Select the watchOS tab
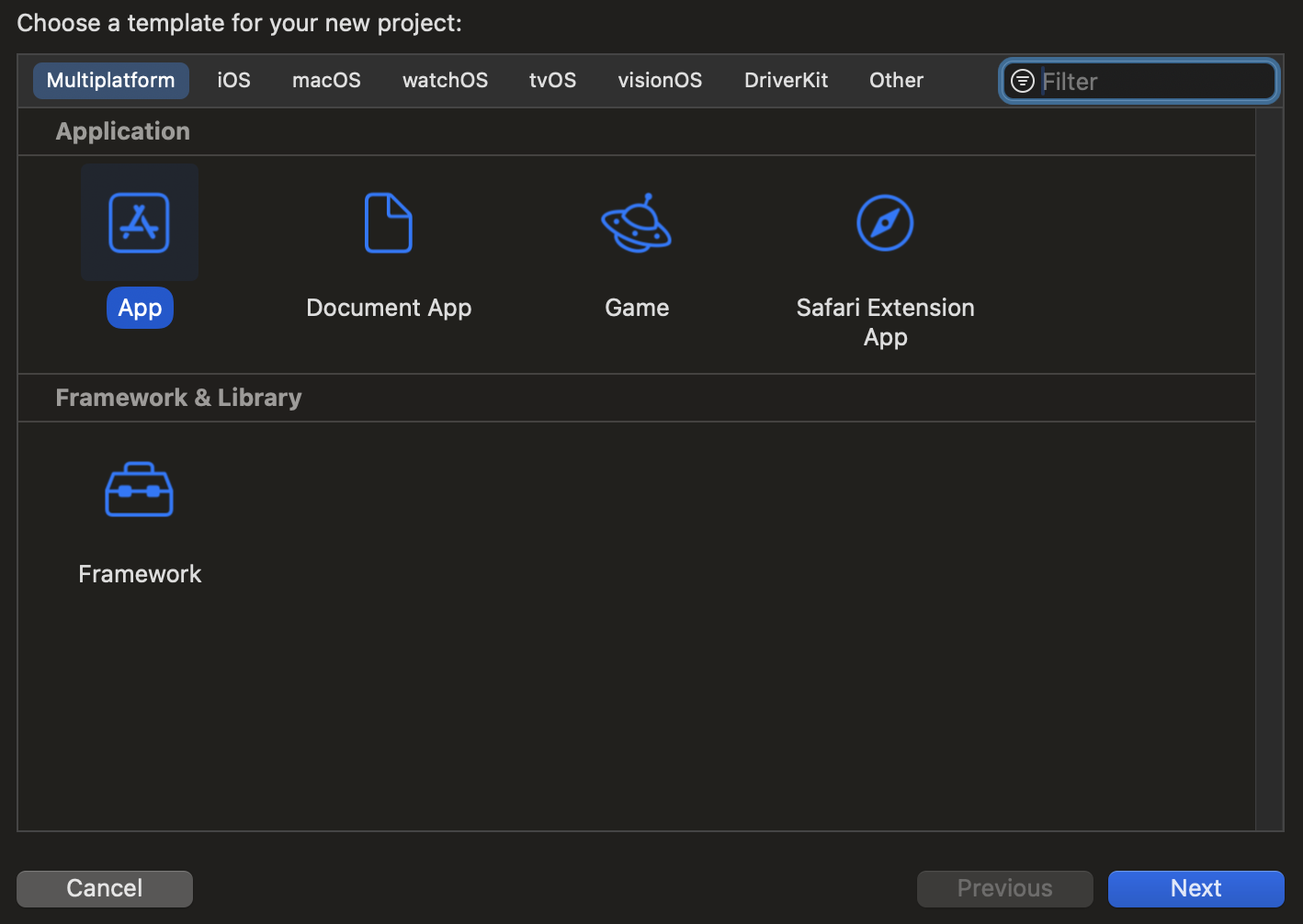 (446, 80)
